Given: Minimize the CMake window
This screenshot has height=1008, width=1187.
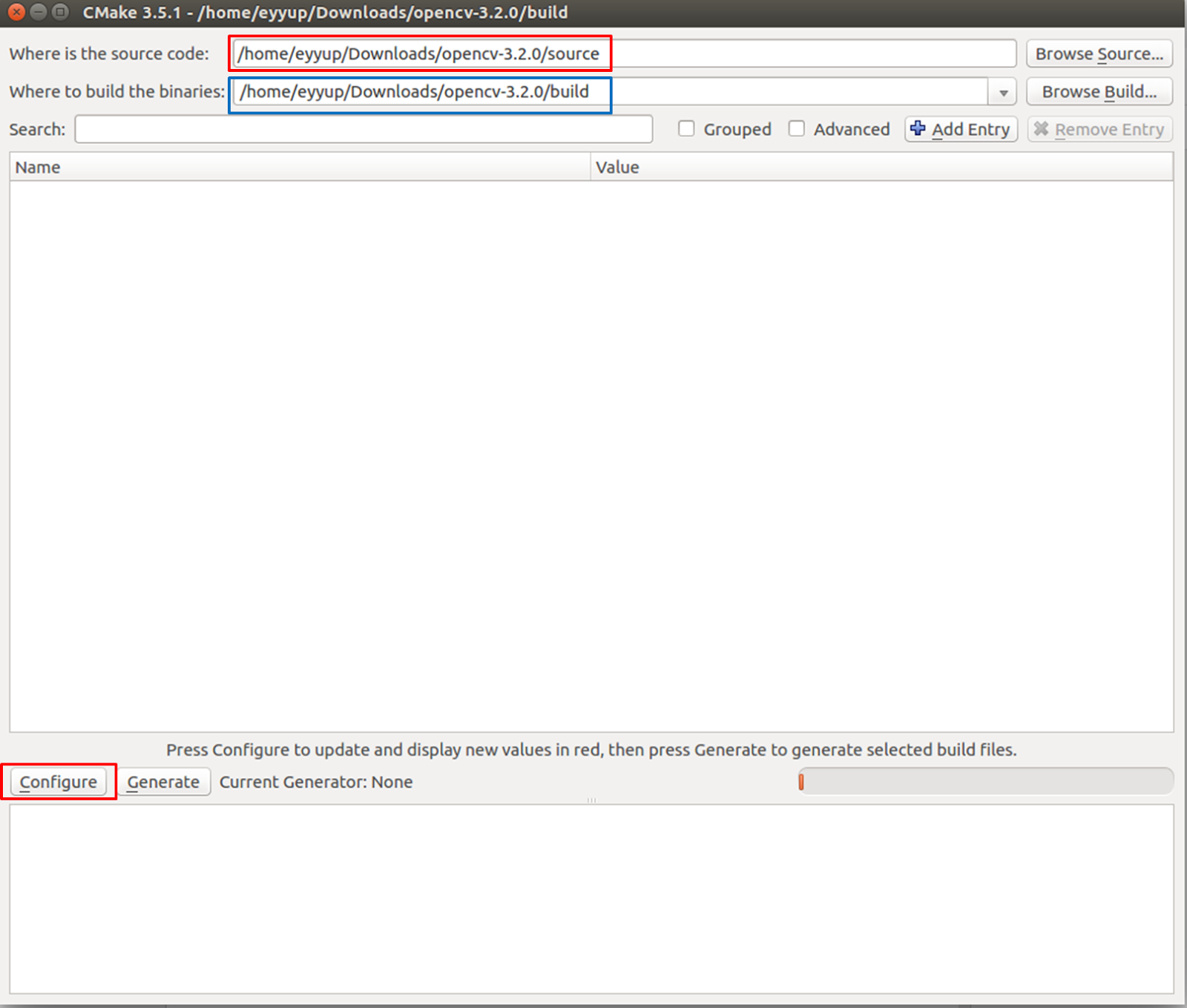Looking at the screenshot, I should click(x=39, y=12).
